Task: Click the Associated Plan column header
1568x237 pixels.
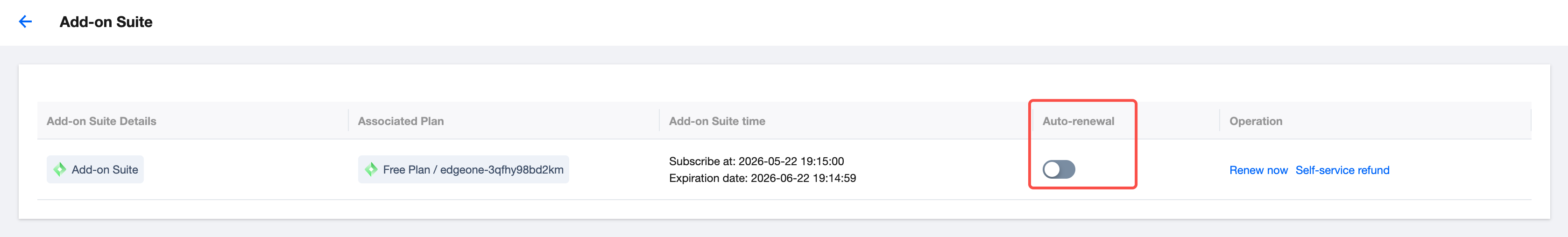Action: click(401, 121)
